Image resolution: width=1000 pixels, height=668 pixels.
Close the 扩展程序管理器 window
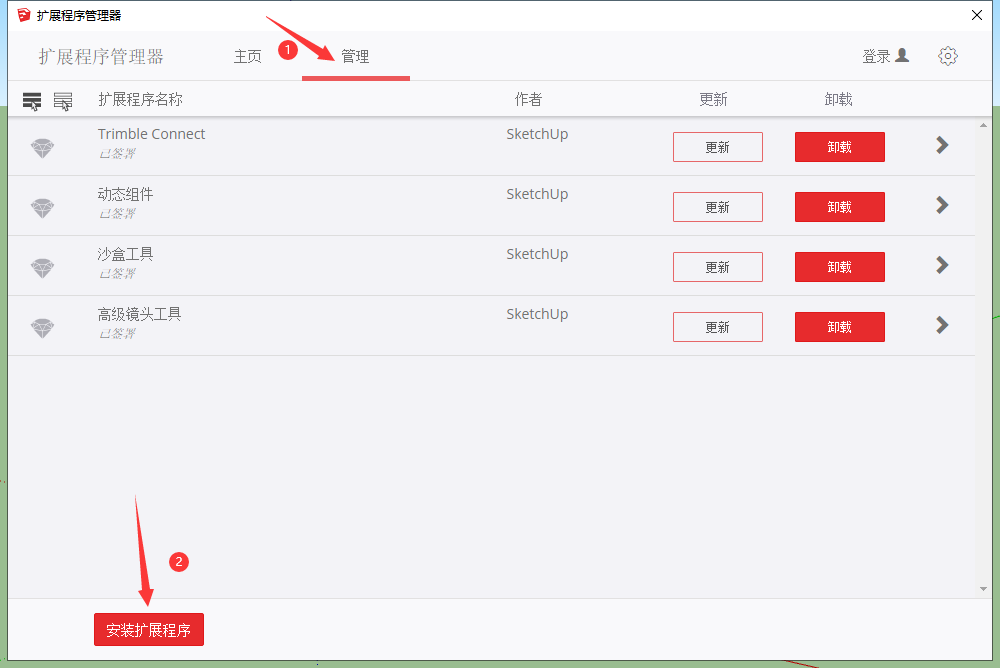[976, 15]
